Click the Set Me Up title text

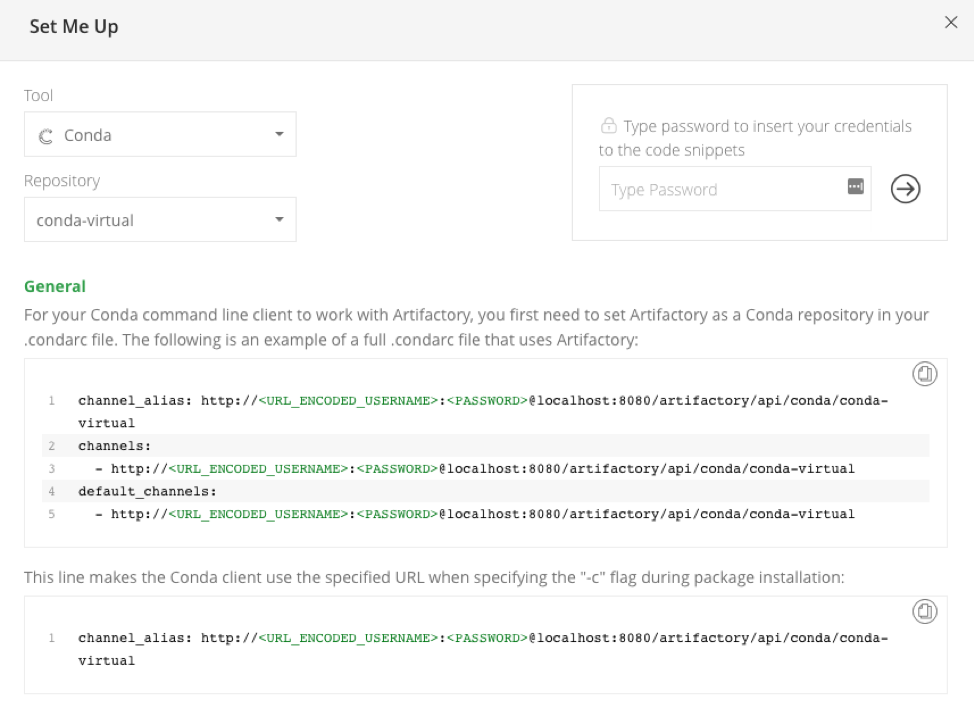pyautogui.click(x=74, y=27)
